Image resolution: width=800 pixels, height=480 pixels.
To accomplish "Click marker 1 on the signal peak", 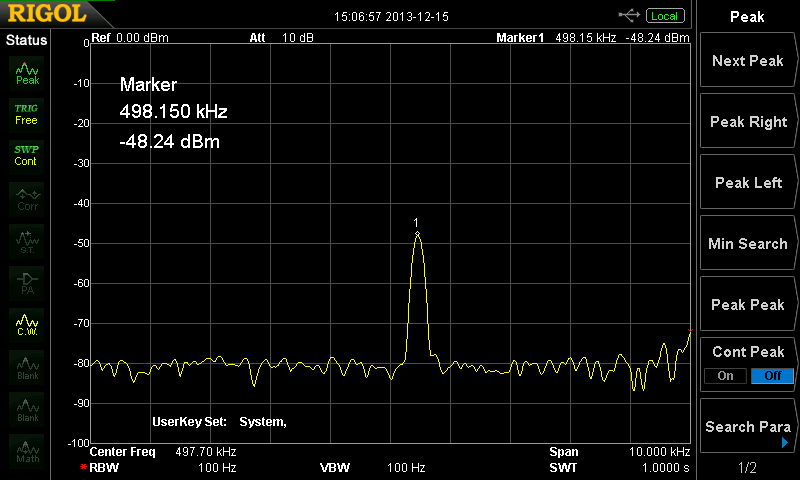I will 417,234.
